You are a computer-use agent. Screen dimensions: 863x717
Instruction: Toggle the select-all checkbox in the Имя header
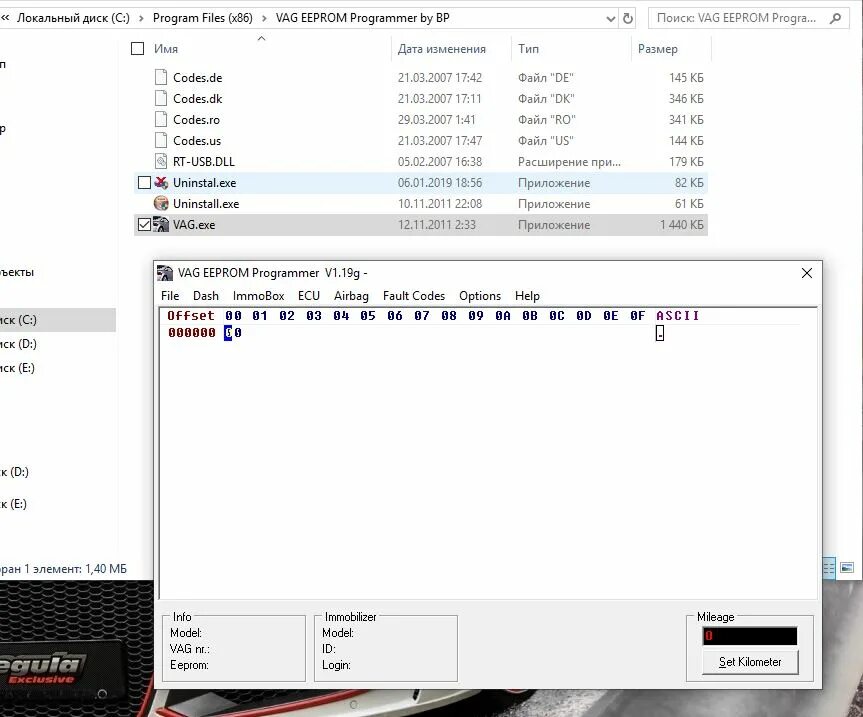pyautogui.click(x=138, y=48)
